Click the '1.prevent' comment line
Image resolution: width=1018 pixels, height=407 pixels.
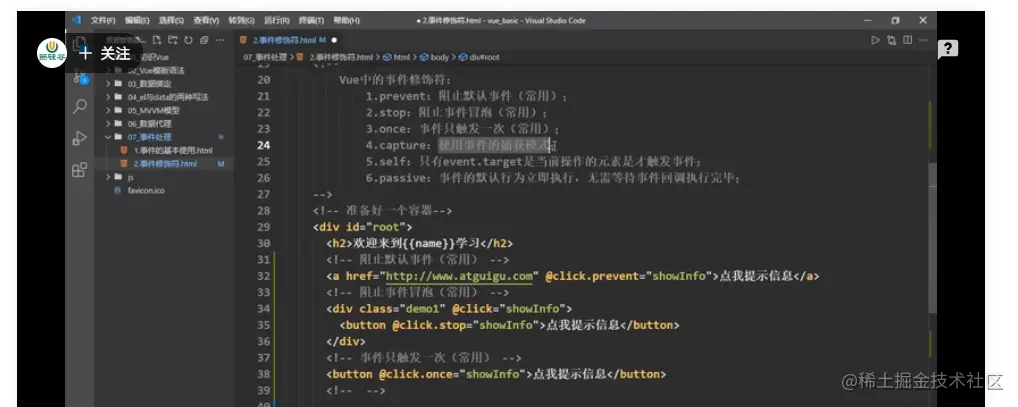point(466,96)
